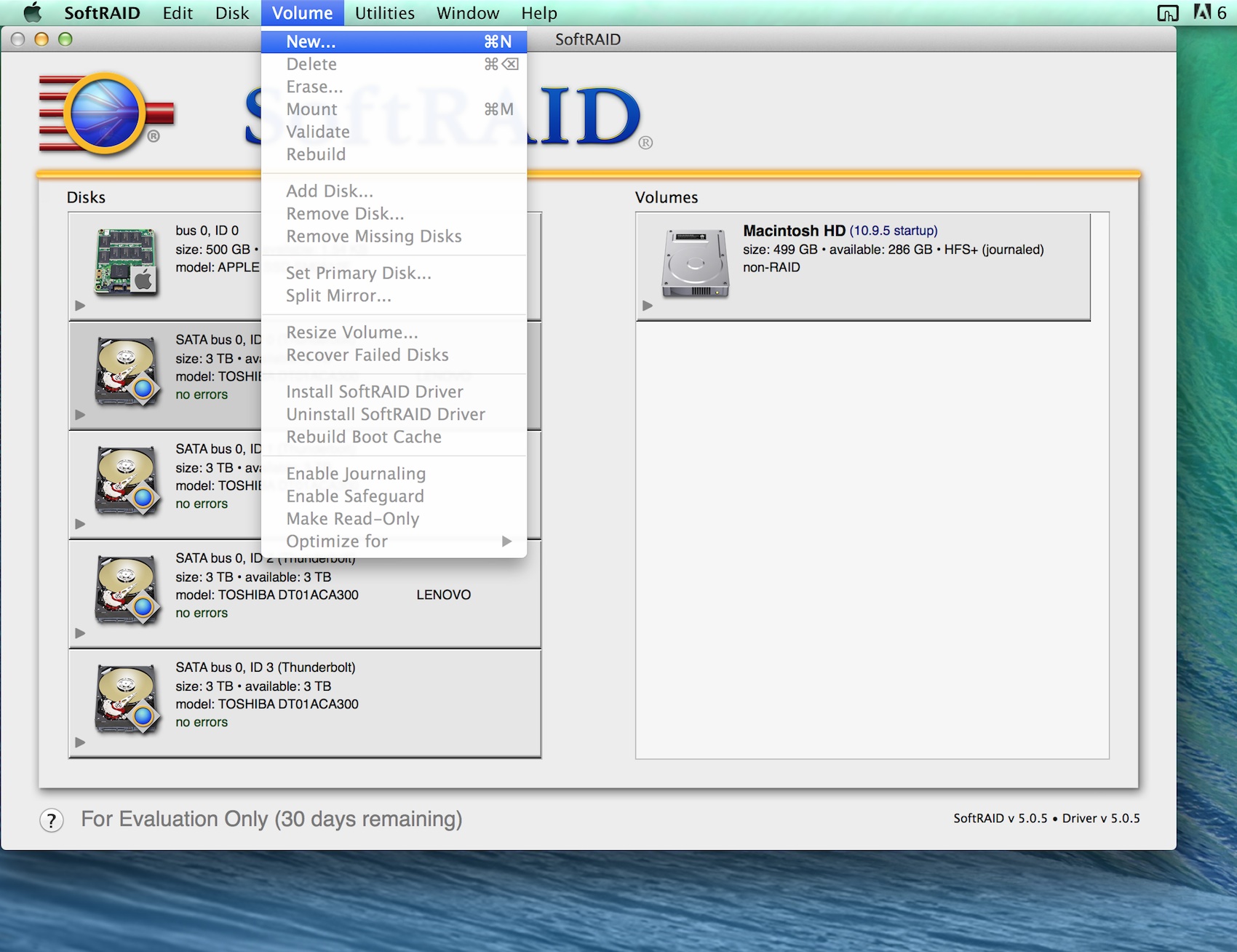Expand the SATA ID 2 disk details
1237x952 pixels.
tap(80, 633)
